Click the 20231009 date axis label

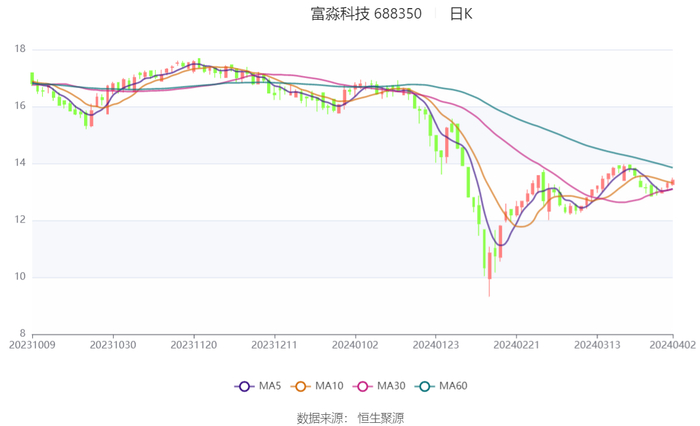point(33,344)
